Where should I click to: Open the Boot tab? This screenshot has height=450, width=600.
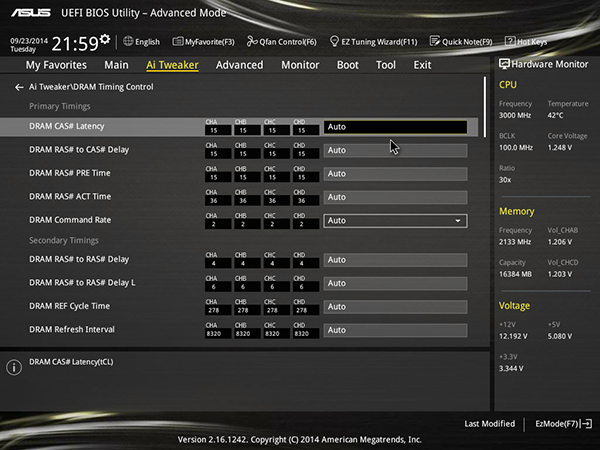(348, 65)
